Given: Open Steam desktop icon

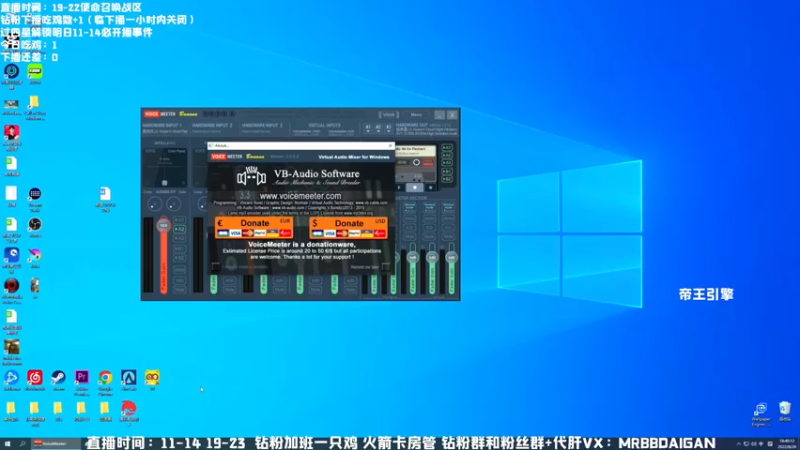Looking at the screenshot, I should pos(58,380).
